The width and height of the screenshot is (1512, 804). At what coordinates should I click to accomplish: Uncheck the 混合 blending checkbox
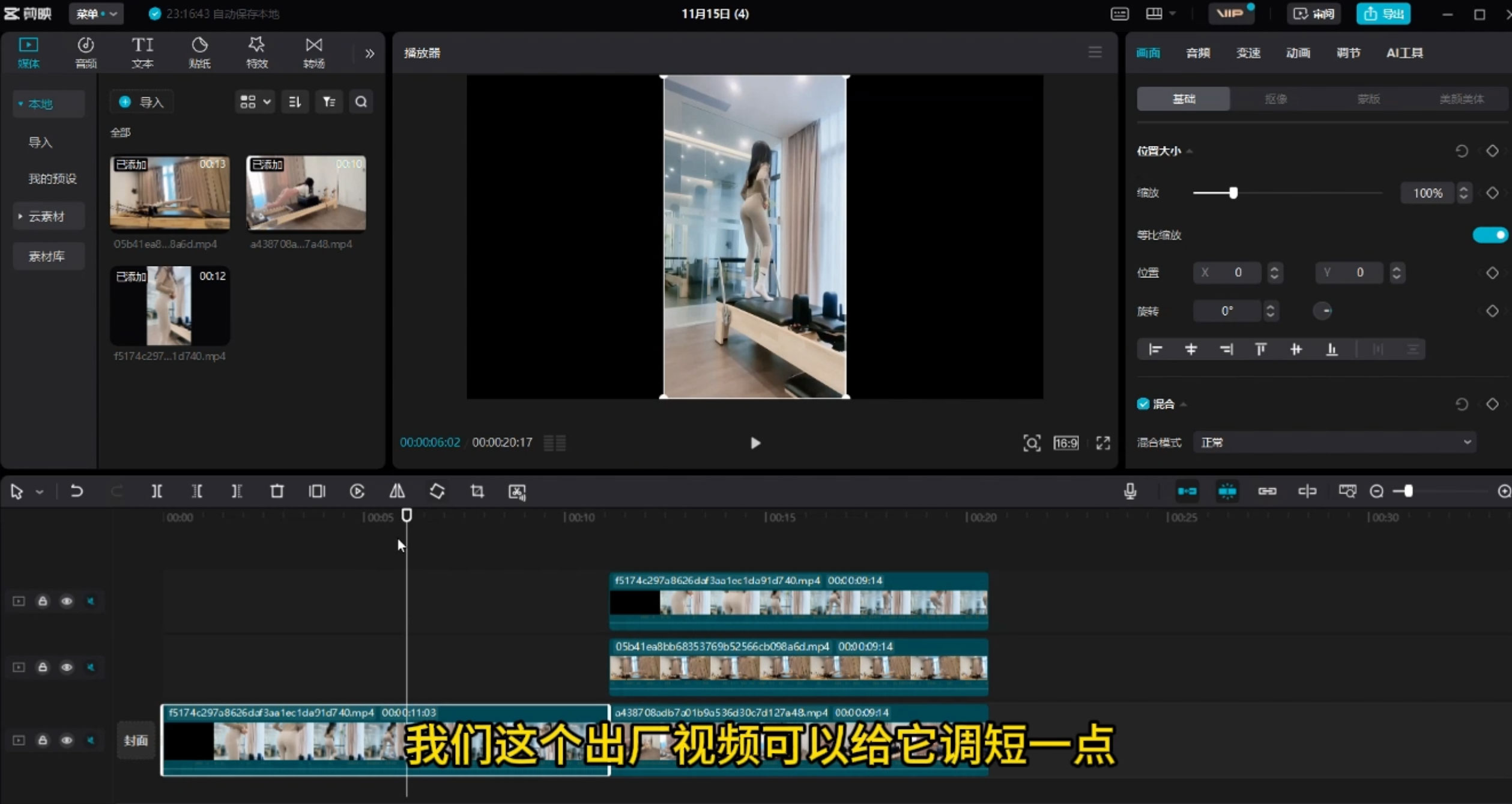(1143, 404)
